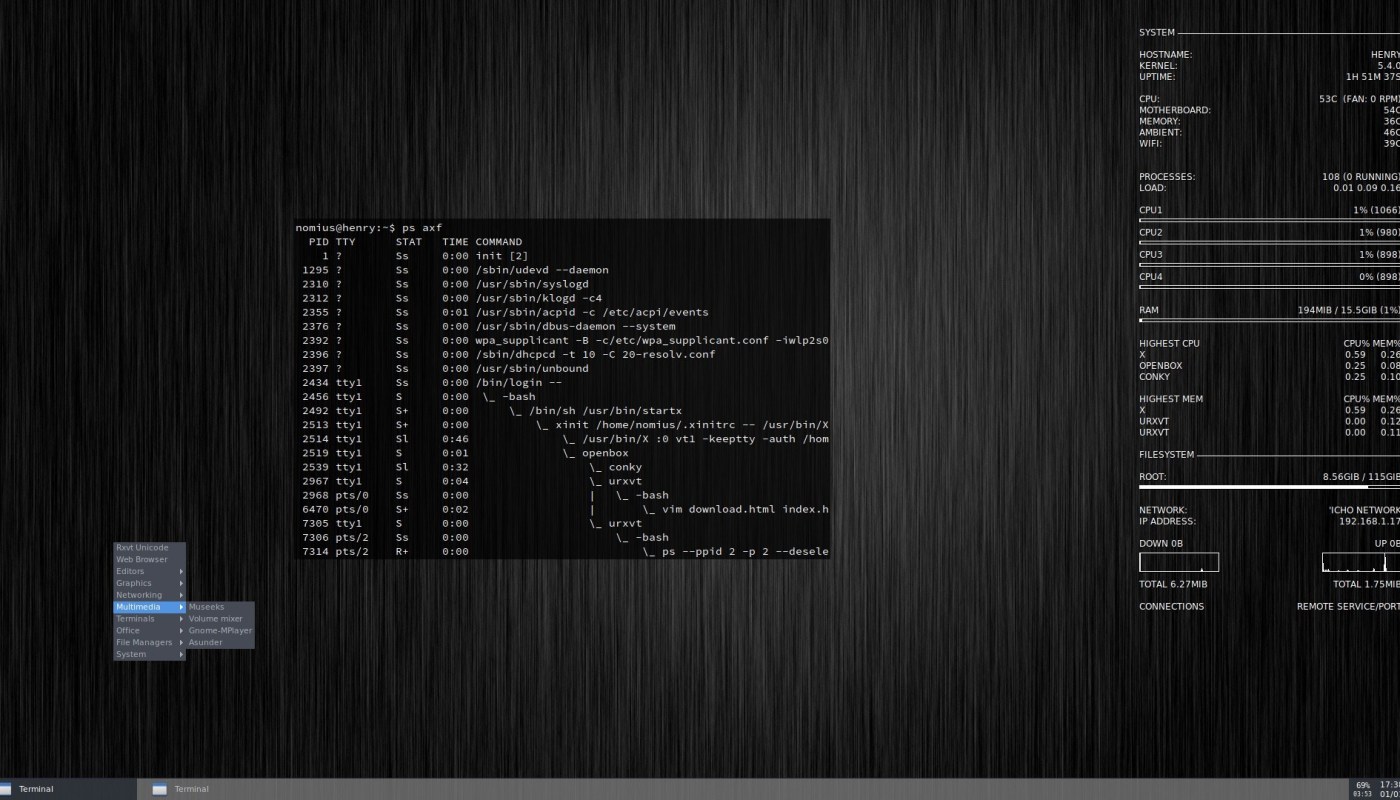
Task: Open Web Browser from the menu
Action: coord(149,559)
